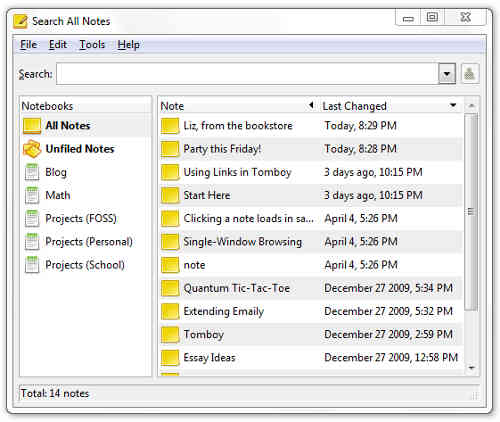This screenshot has width=500, height=422.
Task: Select Projects (School) notebook
Action: (x=86, y=265)
